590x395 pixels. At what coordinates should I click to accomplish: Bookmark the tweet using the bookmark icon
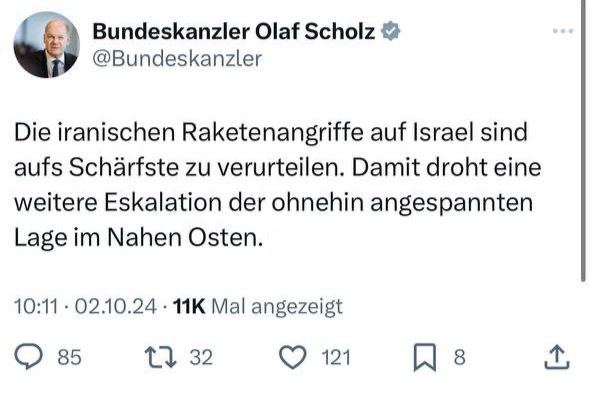pos(425,357)
